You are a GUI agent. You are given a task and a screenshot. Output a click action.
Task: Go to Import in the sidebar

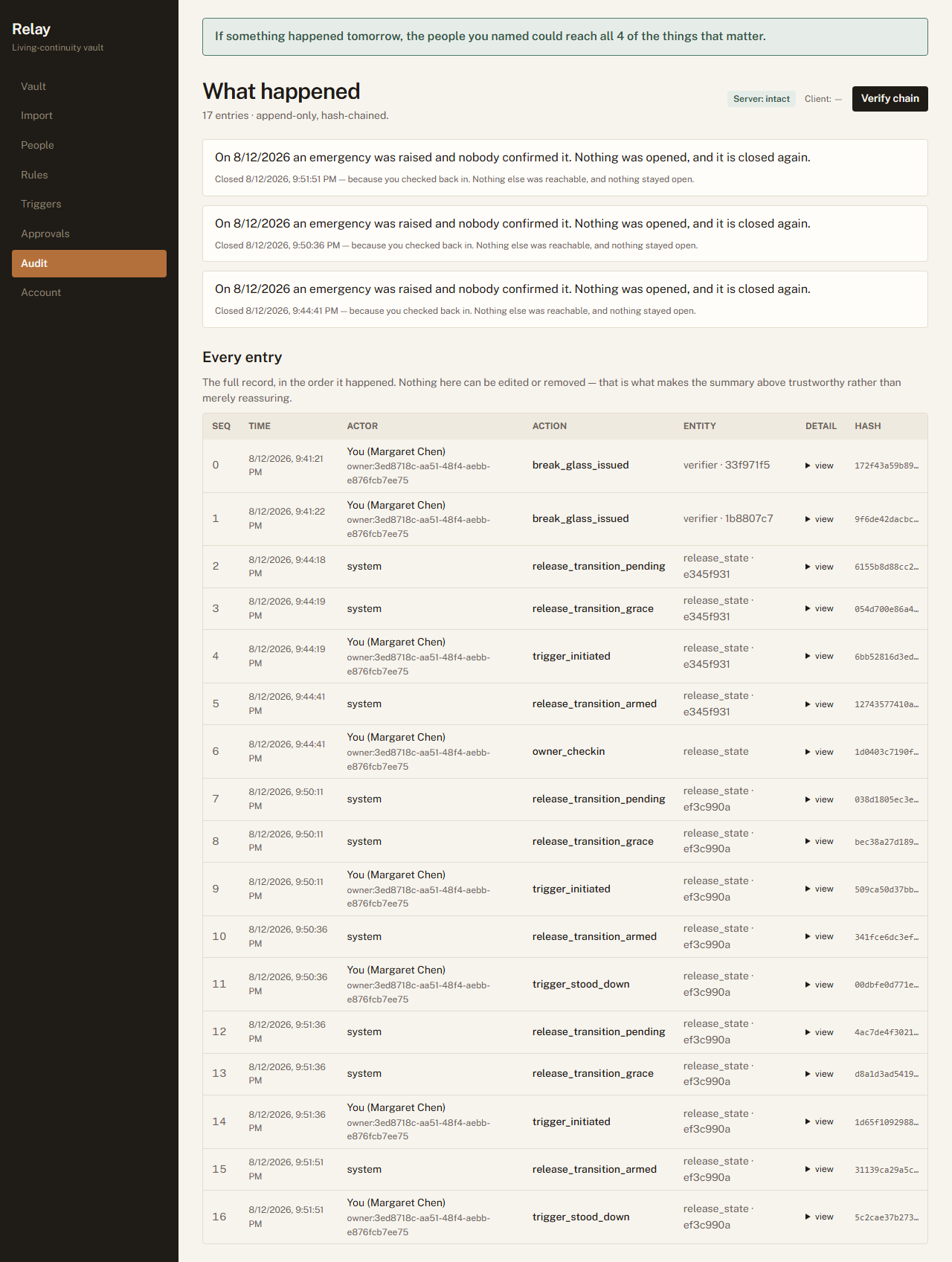tap(89, 115)
